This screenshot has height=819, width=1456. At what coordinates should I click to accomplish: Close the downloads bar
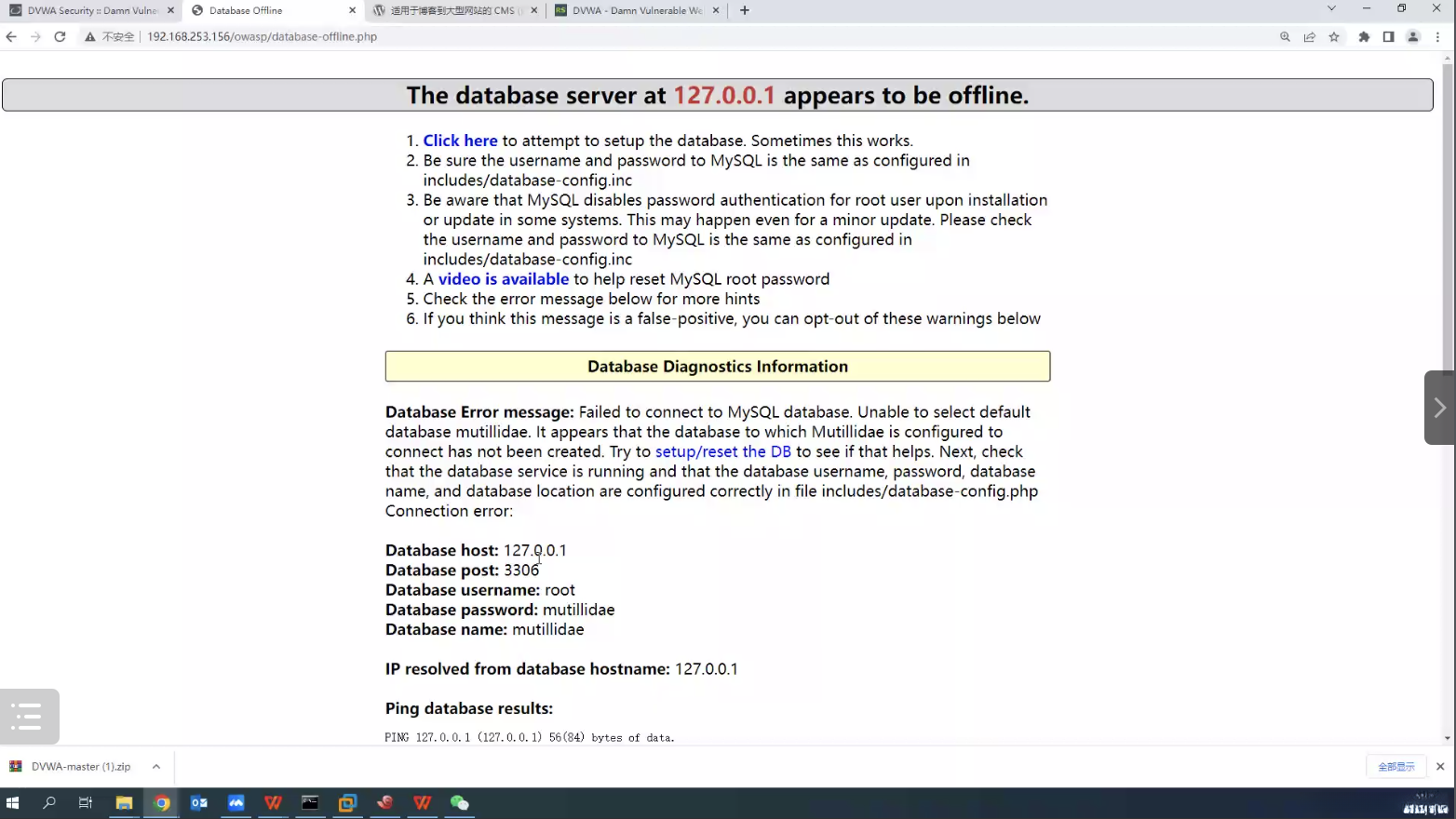click(x=1440, y=767)
